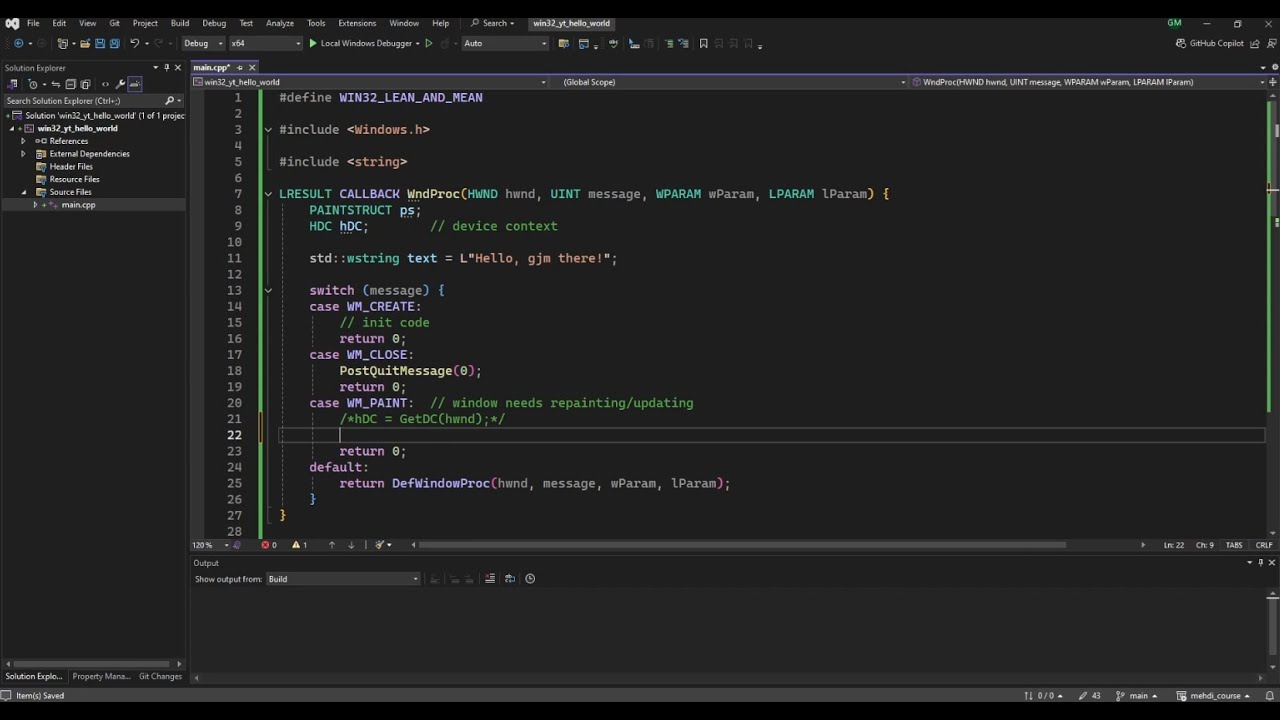1280x720 pixels.
Task: Click Sync with Active Document icon
Action: coord(56,84)
